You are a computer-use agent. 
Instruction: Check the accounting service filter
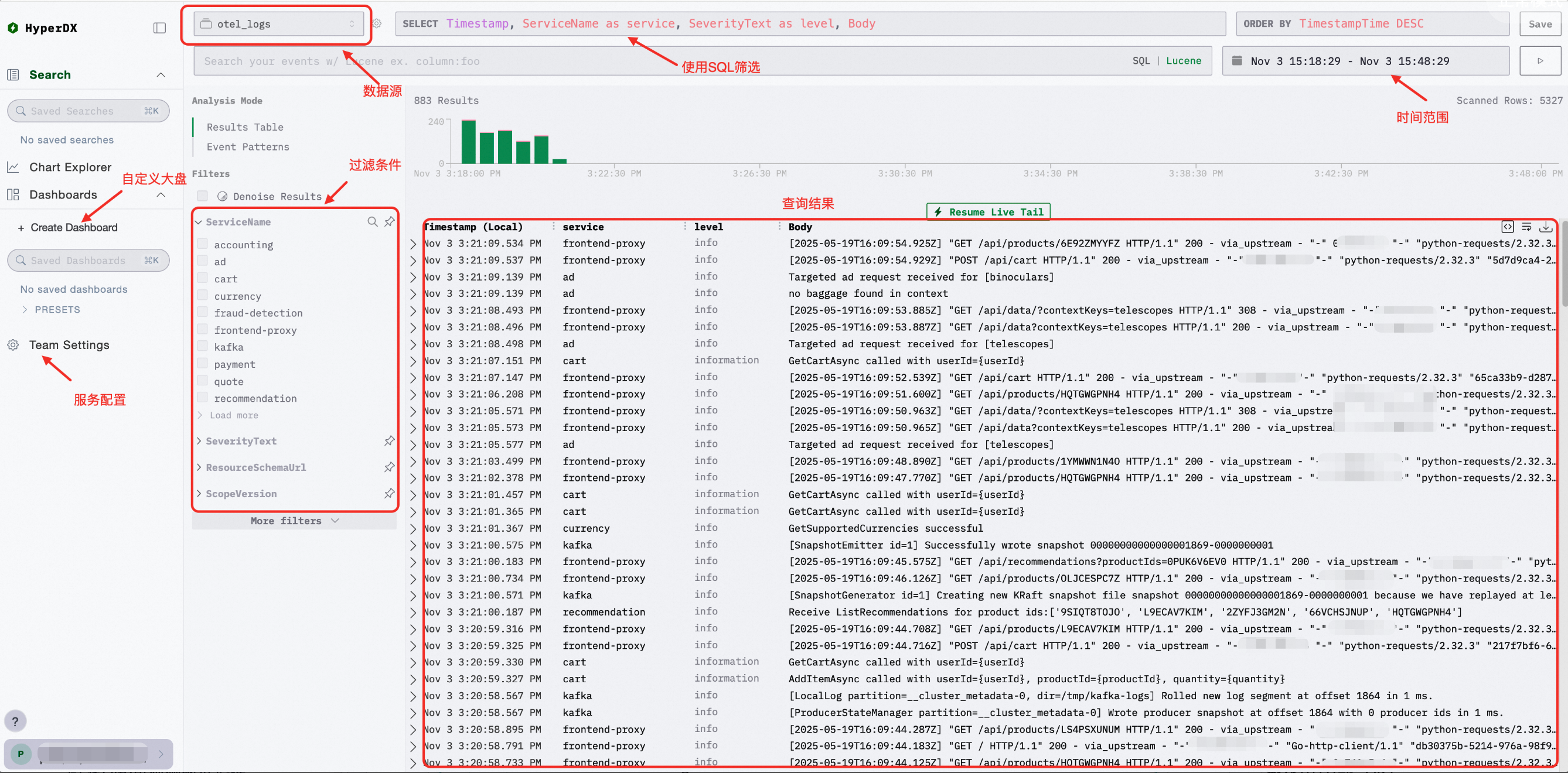[x=203, y=244]
